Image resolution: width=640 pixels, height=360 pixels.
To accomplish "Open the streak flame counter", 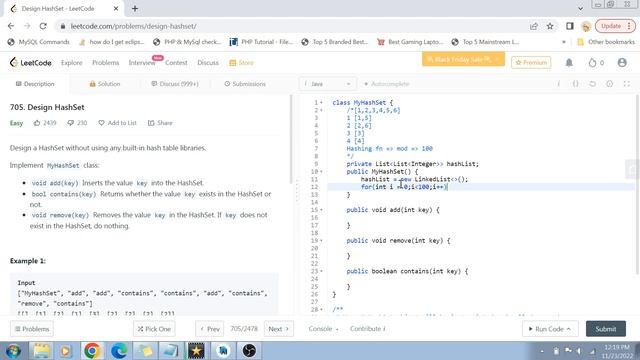I will 596,62.
